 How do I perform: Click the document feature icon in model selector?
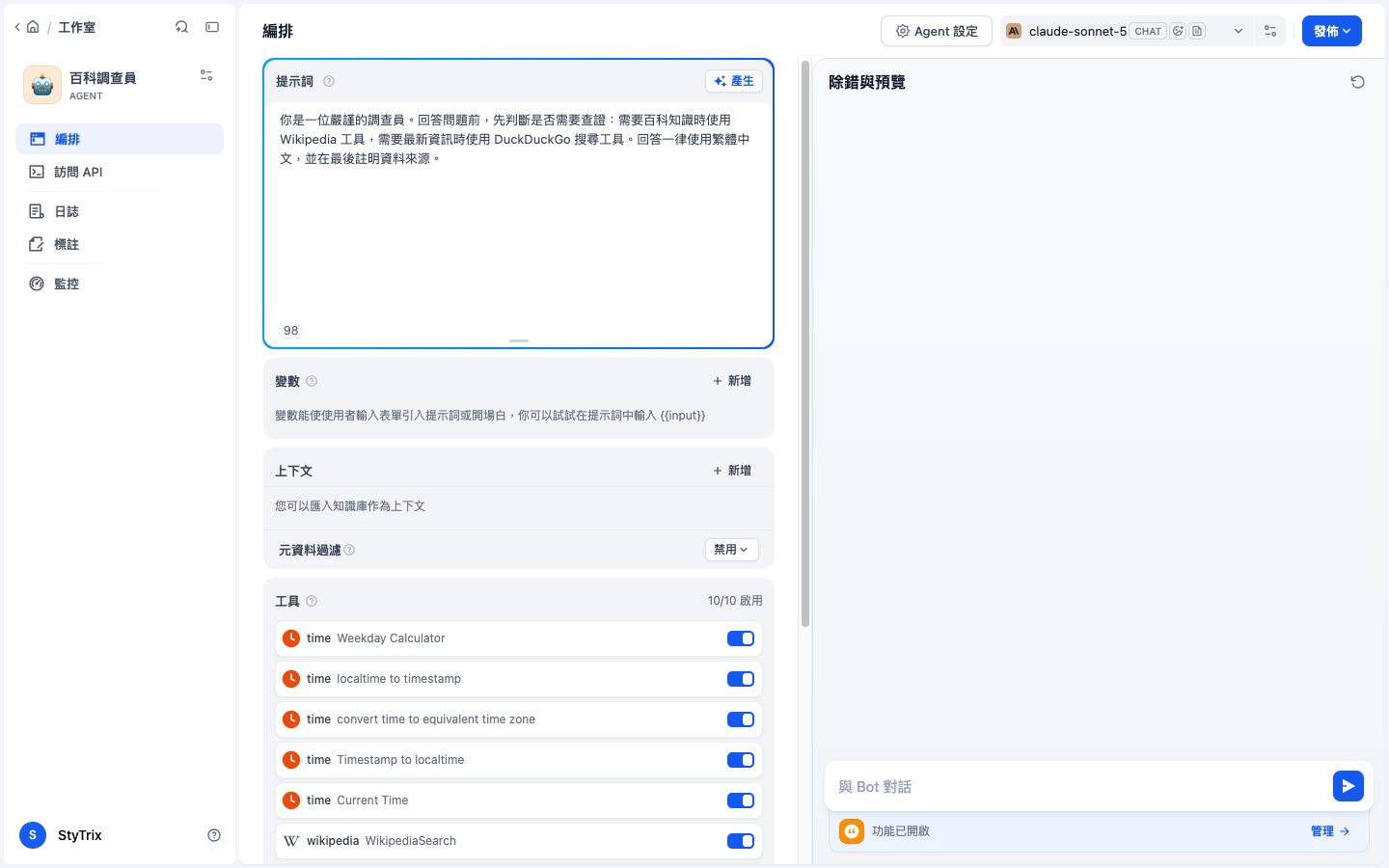tap(1197, 31)
